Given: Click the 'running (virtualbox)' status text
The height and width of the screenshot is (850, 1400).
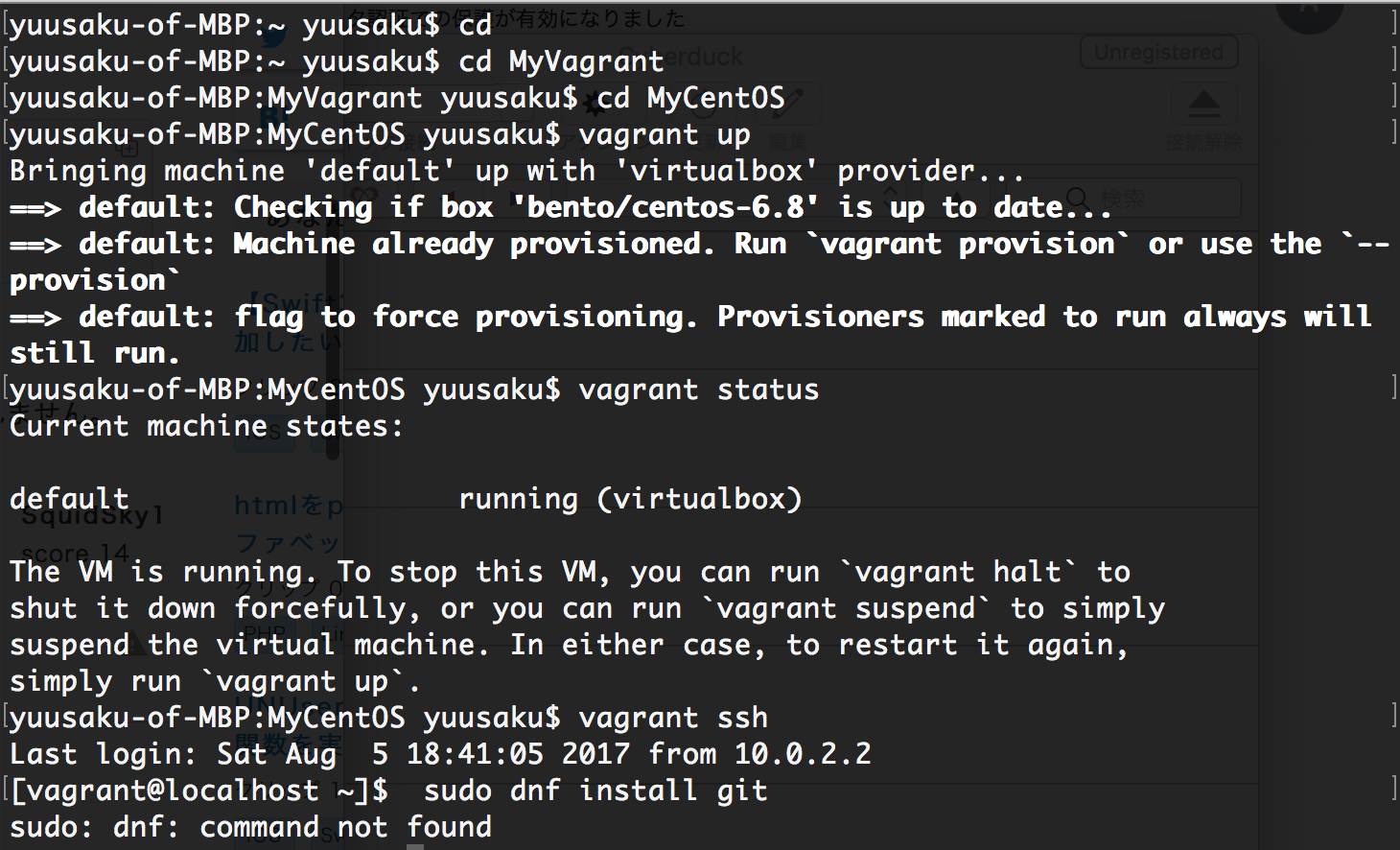Looking at the screenshot, I should pos(630,499).
